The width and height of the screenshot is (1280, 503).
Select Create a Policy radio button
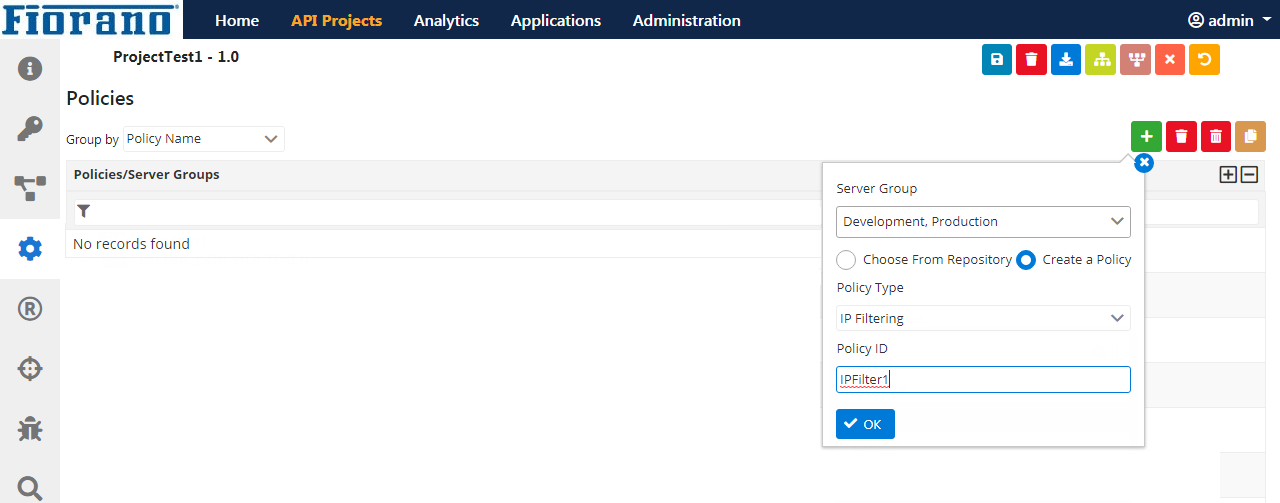[x=1026, y=260]
